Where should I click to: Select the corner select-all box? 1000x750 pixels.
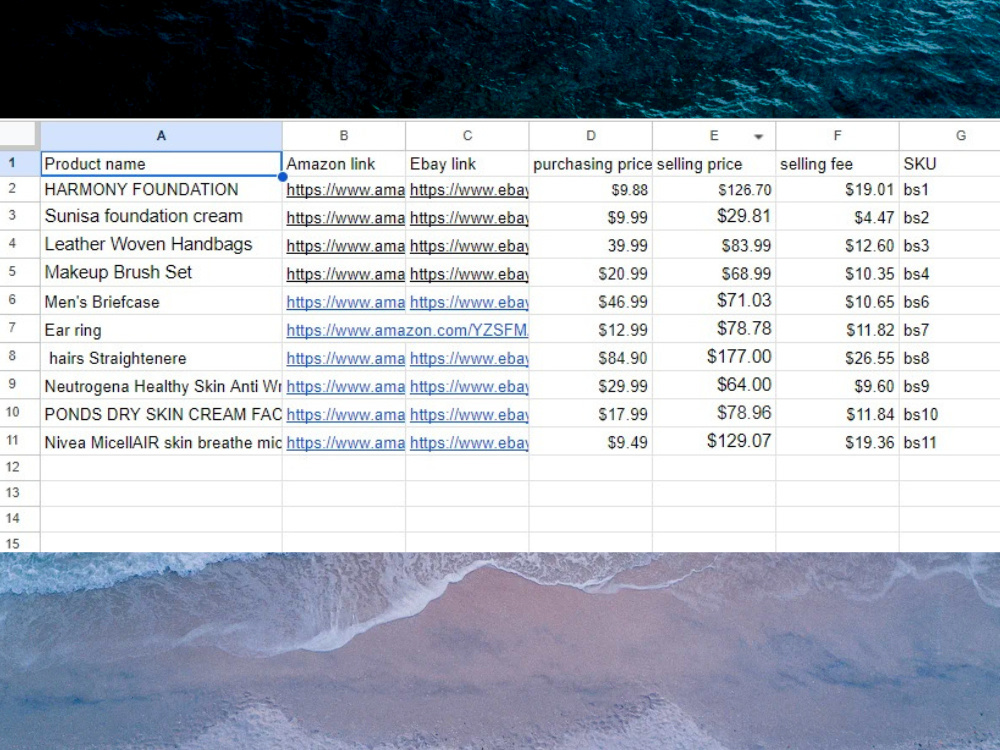click(x=18, y=134)
